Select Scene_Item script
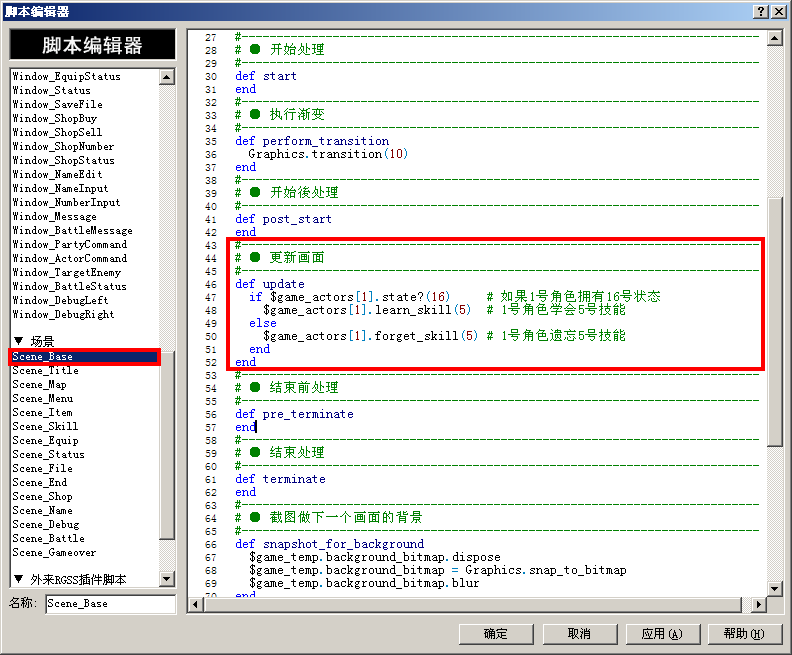Viewport: 792px width, 655px height. [x=42, y=413]
